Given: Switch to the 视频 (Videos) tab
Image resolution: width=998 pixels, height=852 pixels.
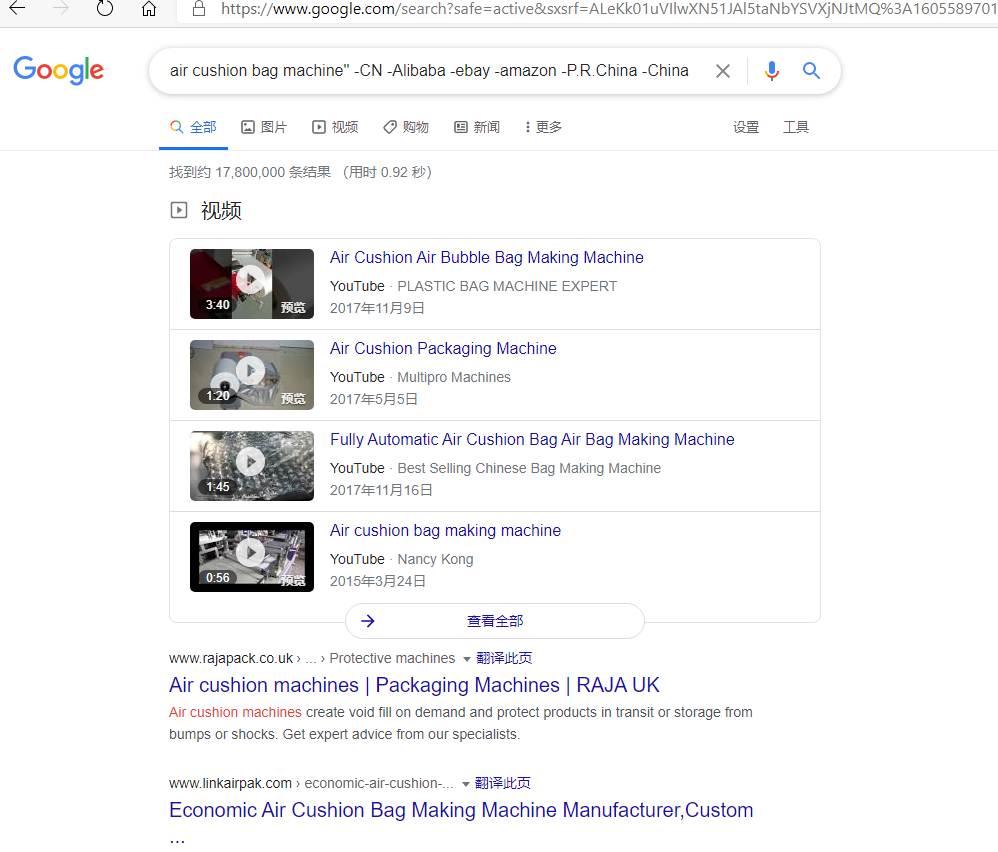Looking at the screenshot, I should pos(335,127).
